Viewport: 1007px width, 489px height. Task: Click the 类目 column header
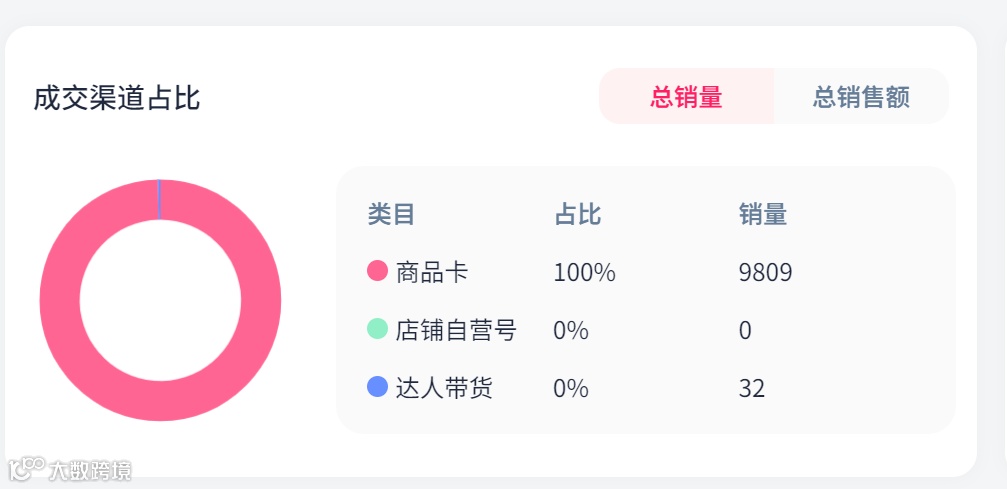(x=391, y=214)
